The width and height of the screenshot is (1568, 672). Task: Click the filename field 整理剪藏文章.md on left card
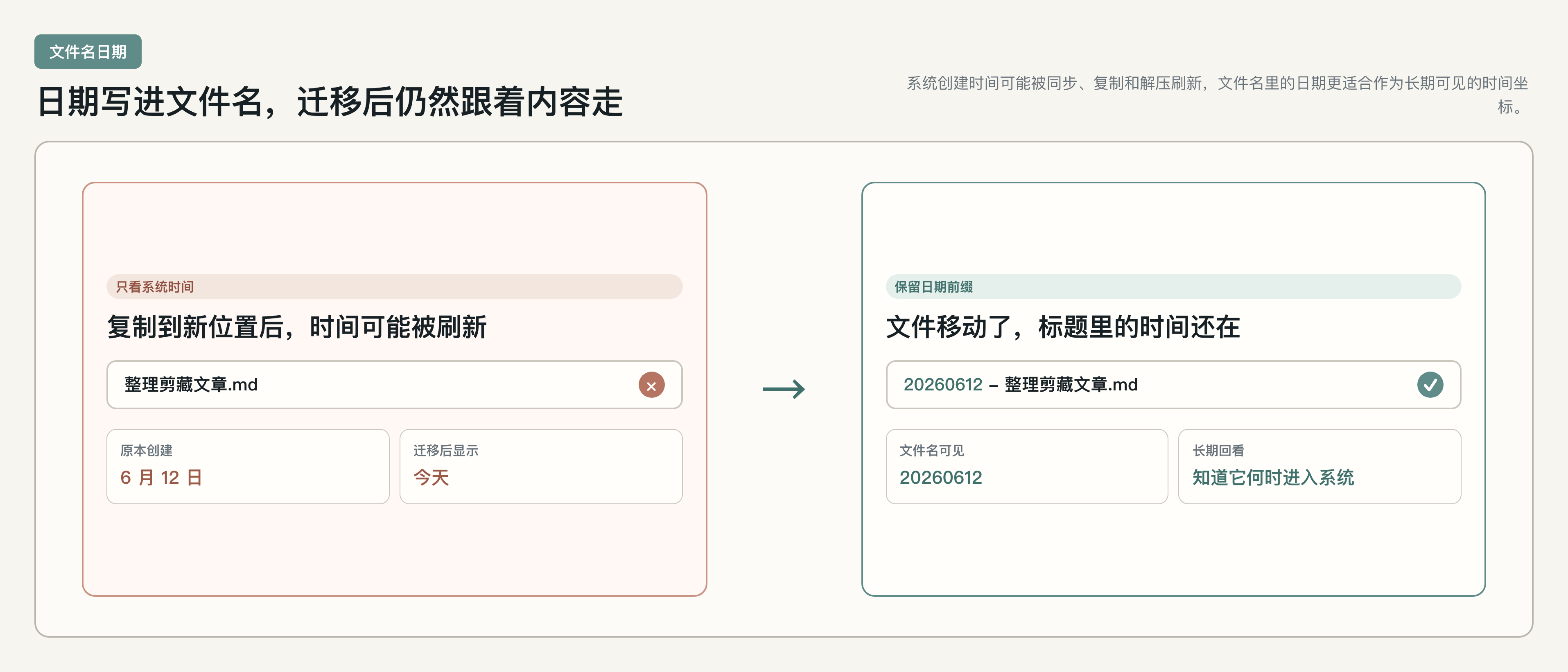[x=394, y=385]
